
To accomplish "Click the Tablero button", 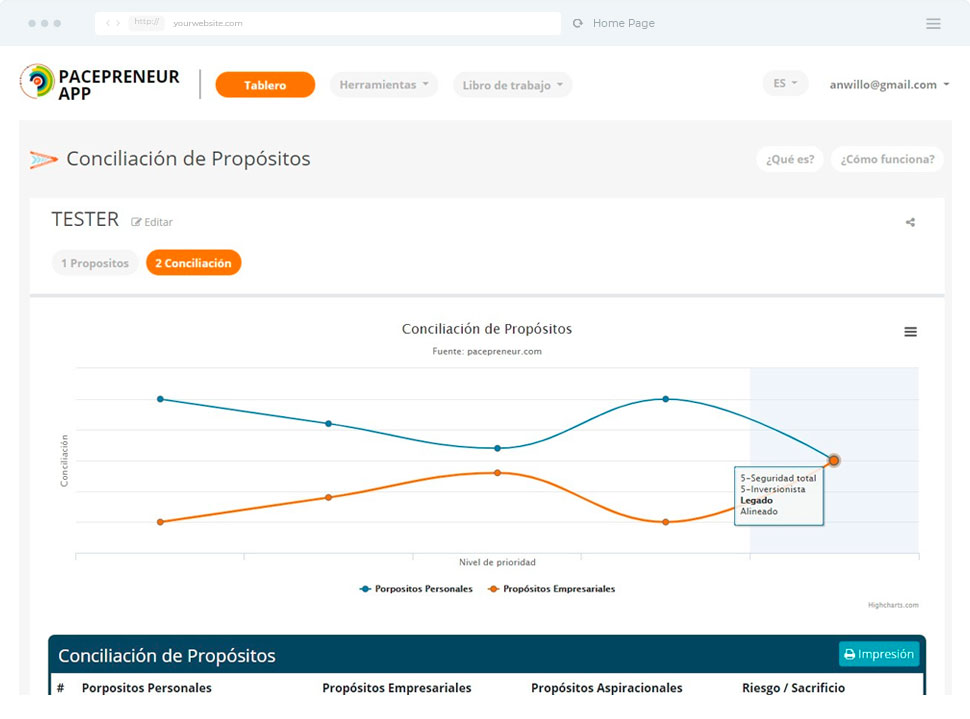I will point(265,85).
